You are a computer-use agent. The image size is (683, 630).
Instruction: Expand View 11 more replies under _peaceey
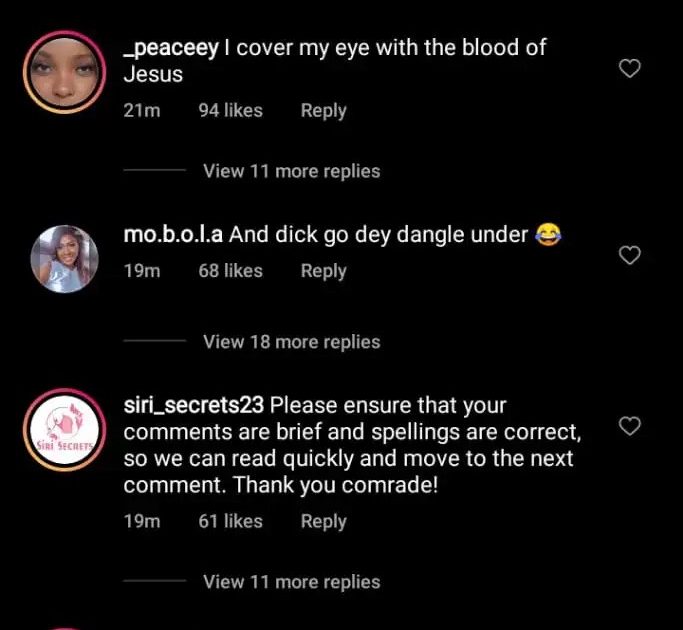(x=291, y=171)
